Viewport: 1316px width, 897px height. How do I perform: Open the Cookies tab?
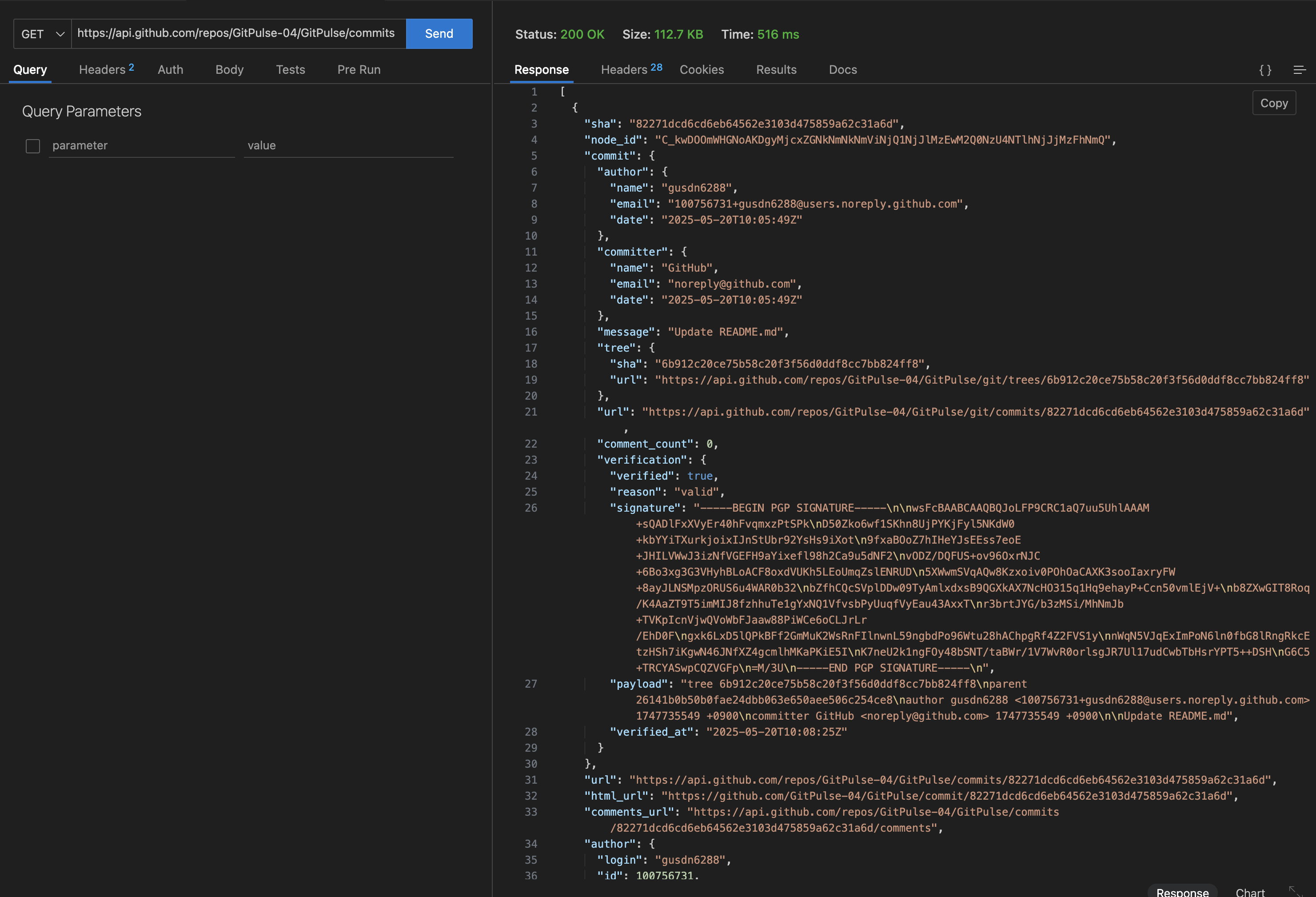702,70
